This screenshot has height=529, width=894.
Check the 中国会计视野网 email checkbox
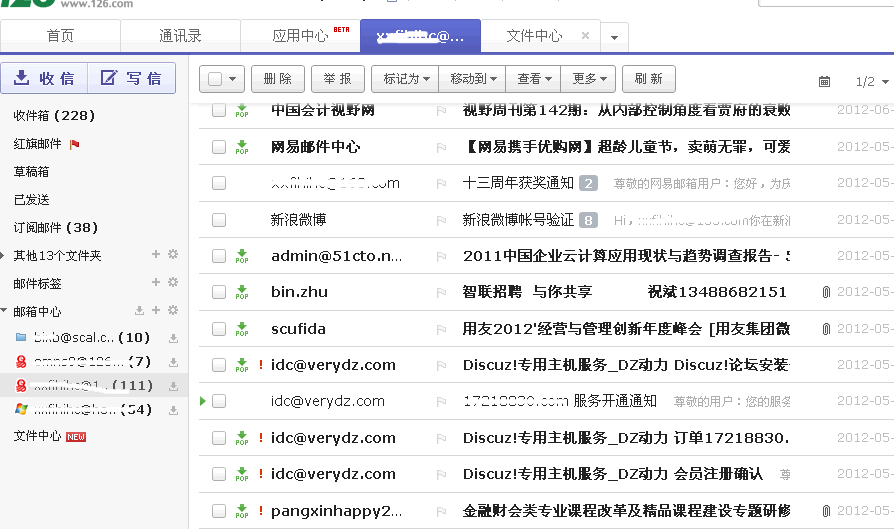click(x=219, y=110)
